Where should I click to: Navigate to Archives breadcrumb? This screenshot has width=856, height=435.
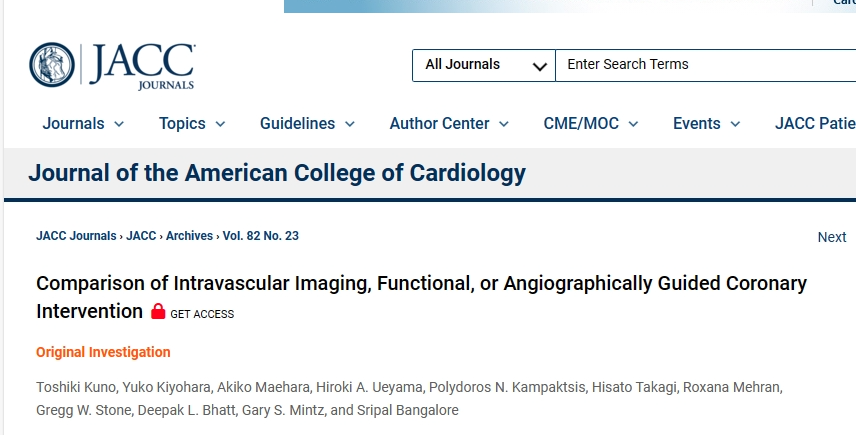[x=189, y=236]
